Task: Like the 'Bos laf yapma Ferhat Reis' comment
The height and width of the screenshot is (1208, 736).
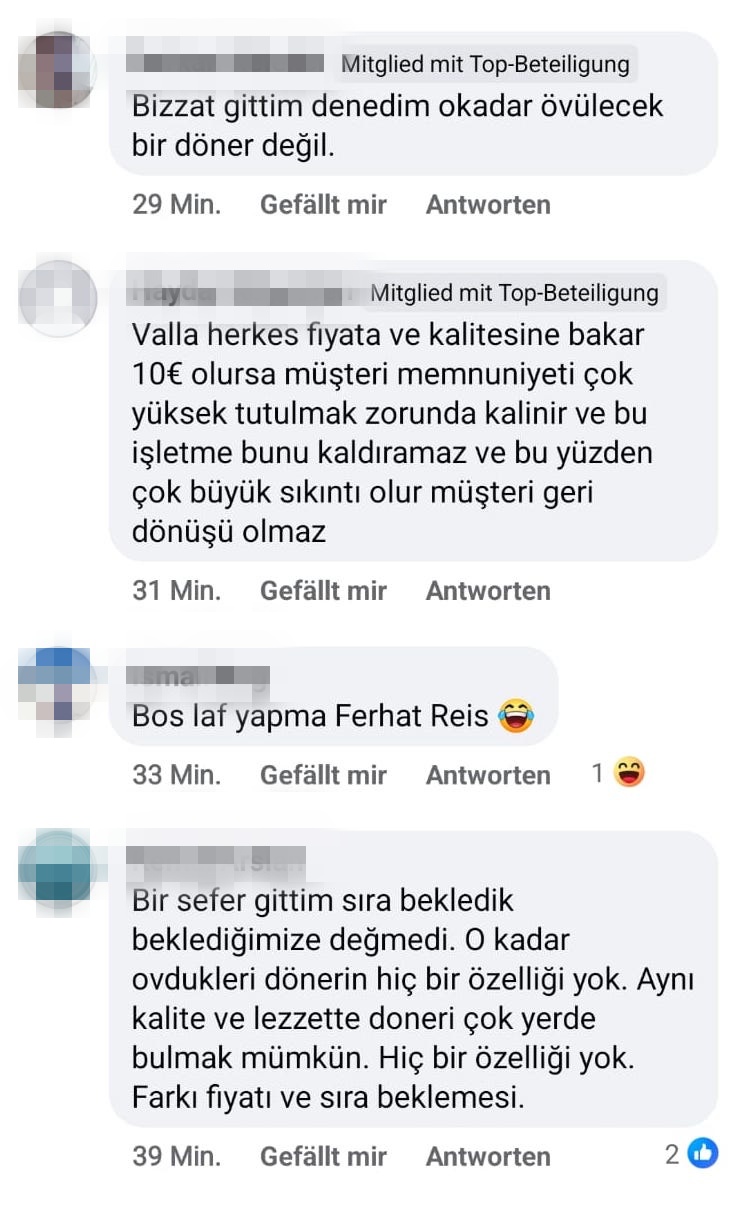Action: tap(323, 775)
